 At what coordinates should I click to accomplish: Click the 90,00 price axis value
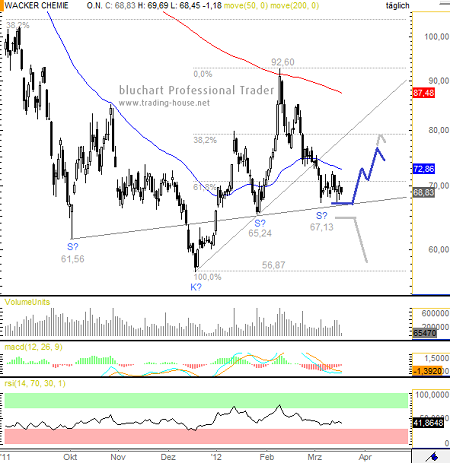coord(439,81)
